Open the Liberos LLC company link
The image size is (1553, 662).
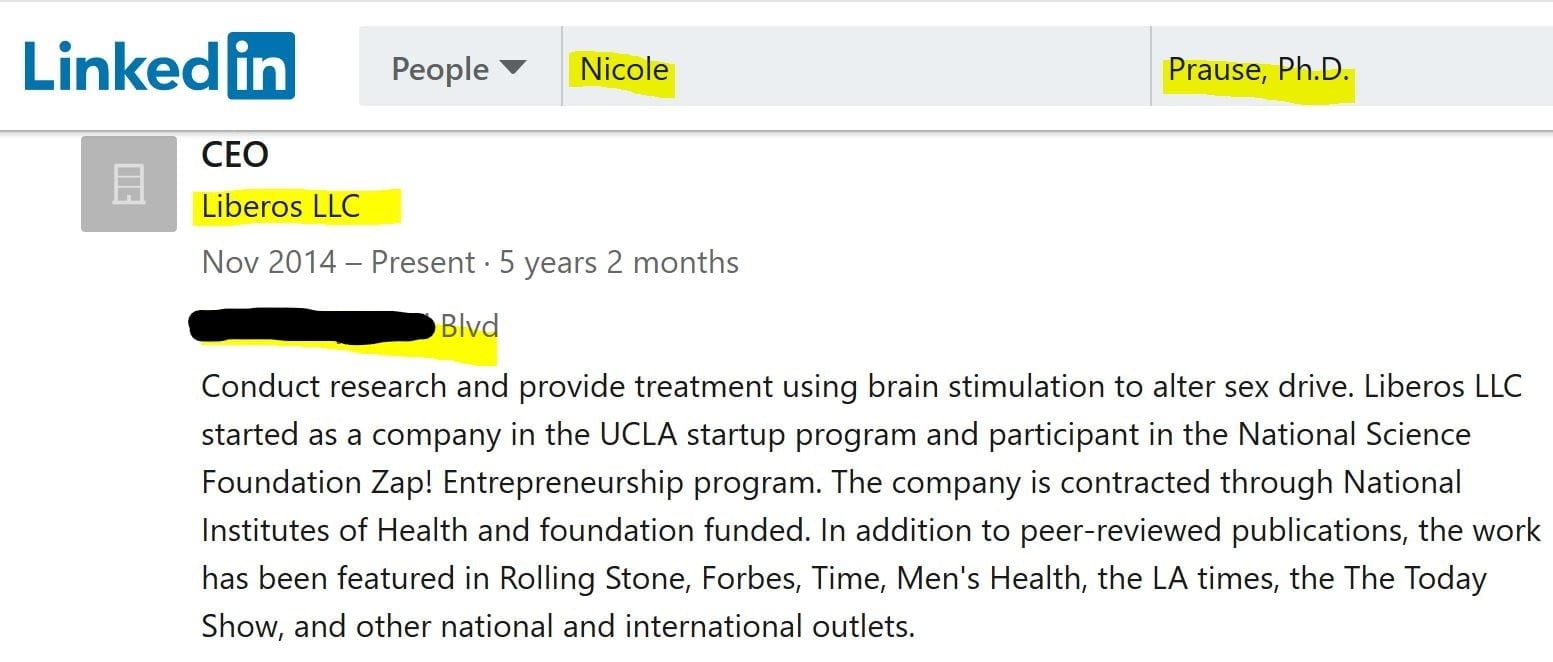click(280, 207)
